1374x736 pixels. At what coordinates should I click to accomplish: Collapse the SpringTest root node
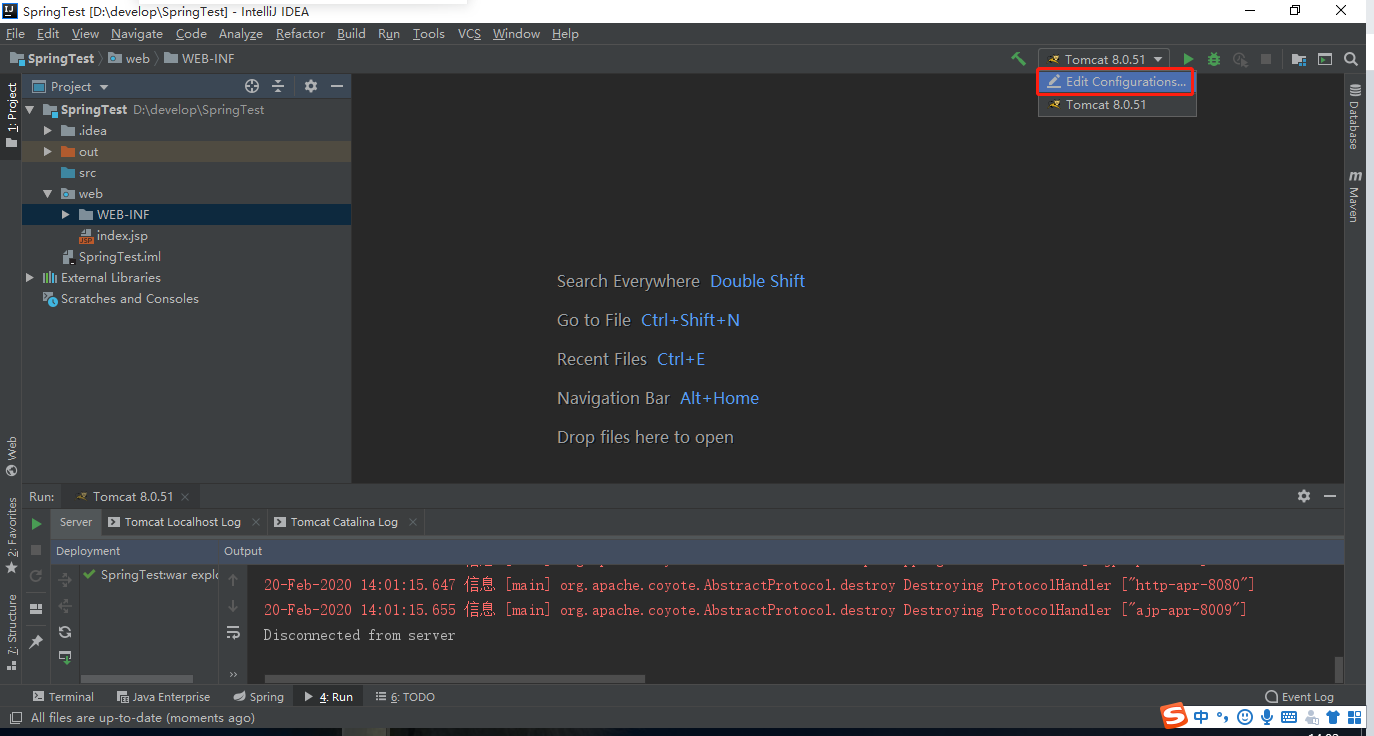point(30,109)
